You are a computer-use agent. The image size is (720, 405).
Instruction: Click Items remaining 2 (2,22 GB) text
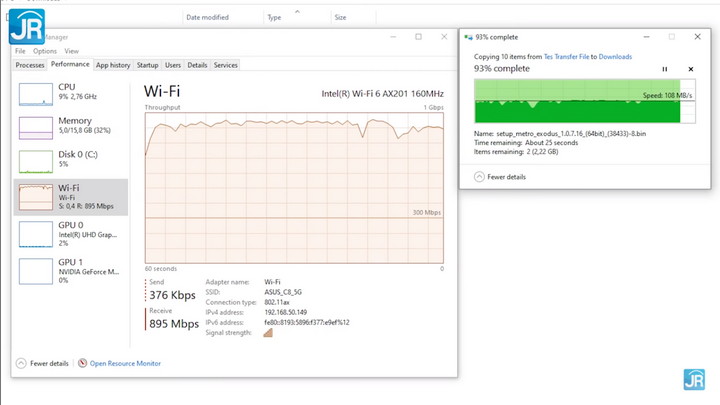(x=516, y=152)
